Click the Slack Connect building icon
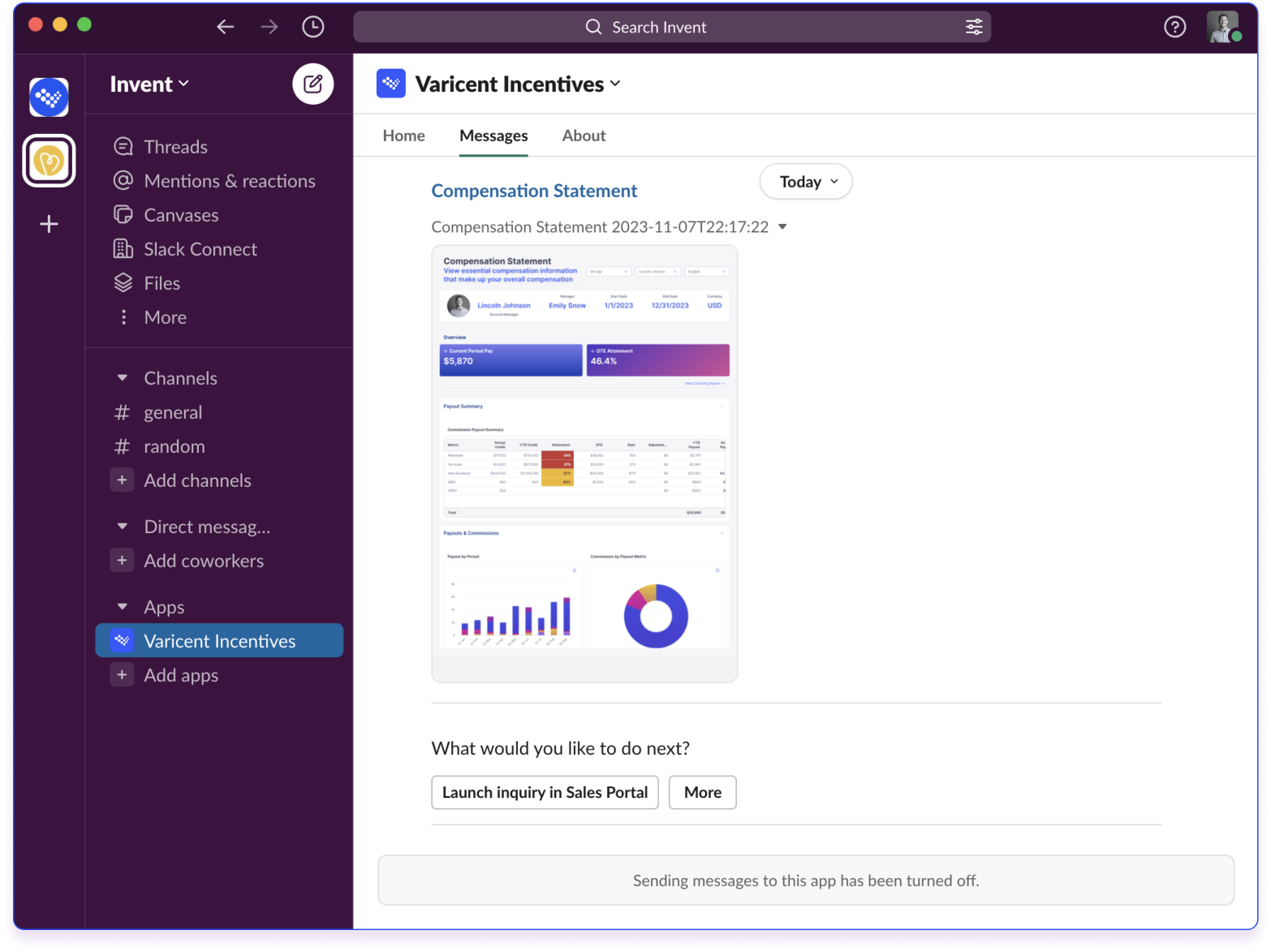Screen dimensions: 1271x952 click(x=123, y=248)
